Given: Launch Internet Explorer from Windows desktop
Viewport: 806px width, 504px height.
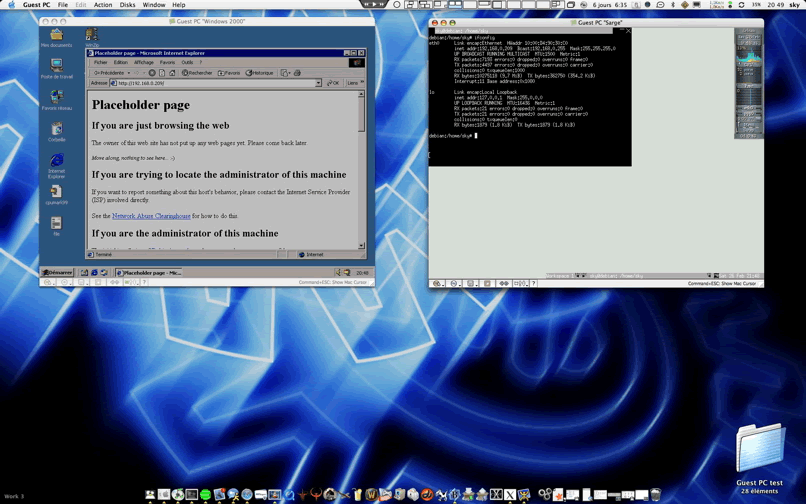Looking at the screenshot, I should click(x=56, y=161).
